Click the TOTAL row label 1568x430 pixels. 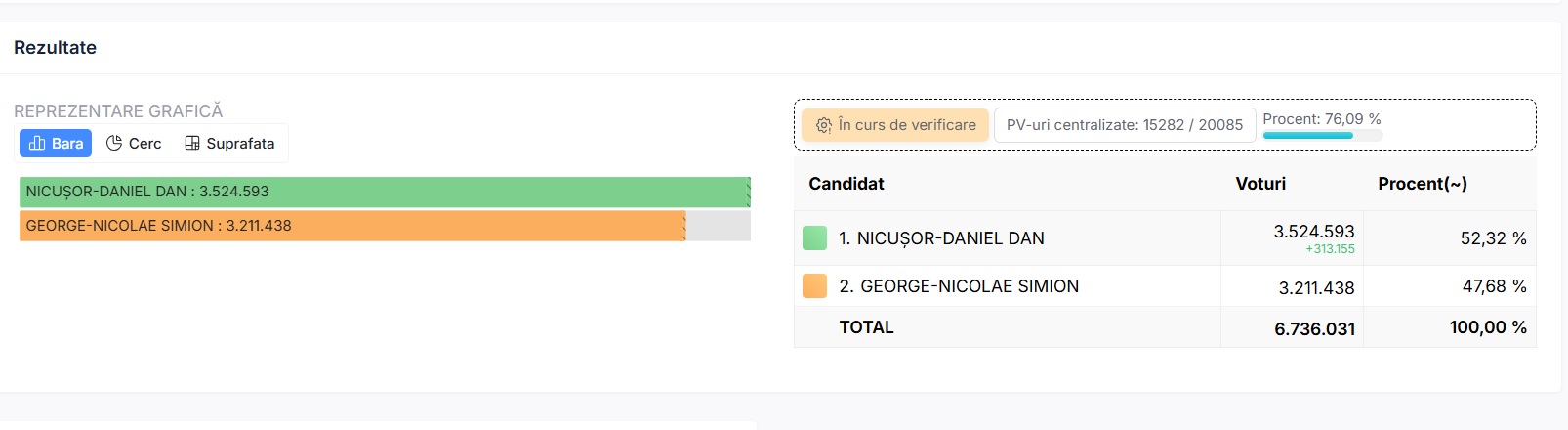click(x=866, y=327)
